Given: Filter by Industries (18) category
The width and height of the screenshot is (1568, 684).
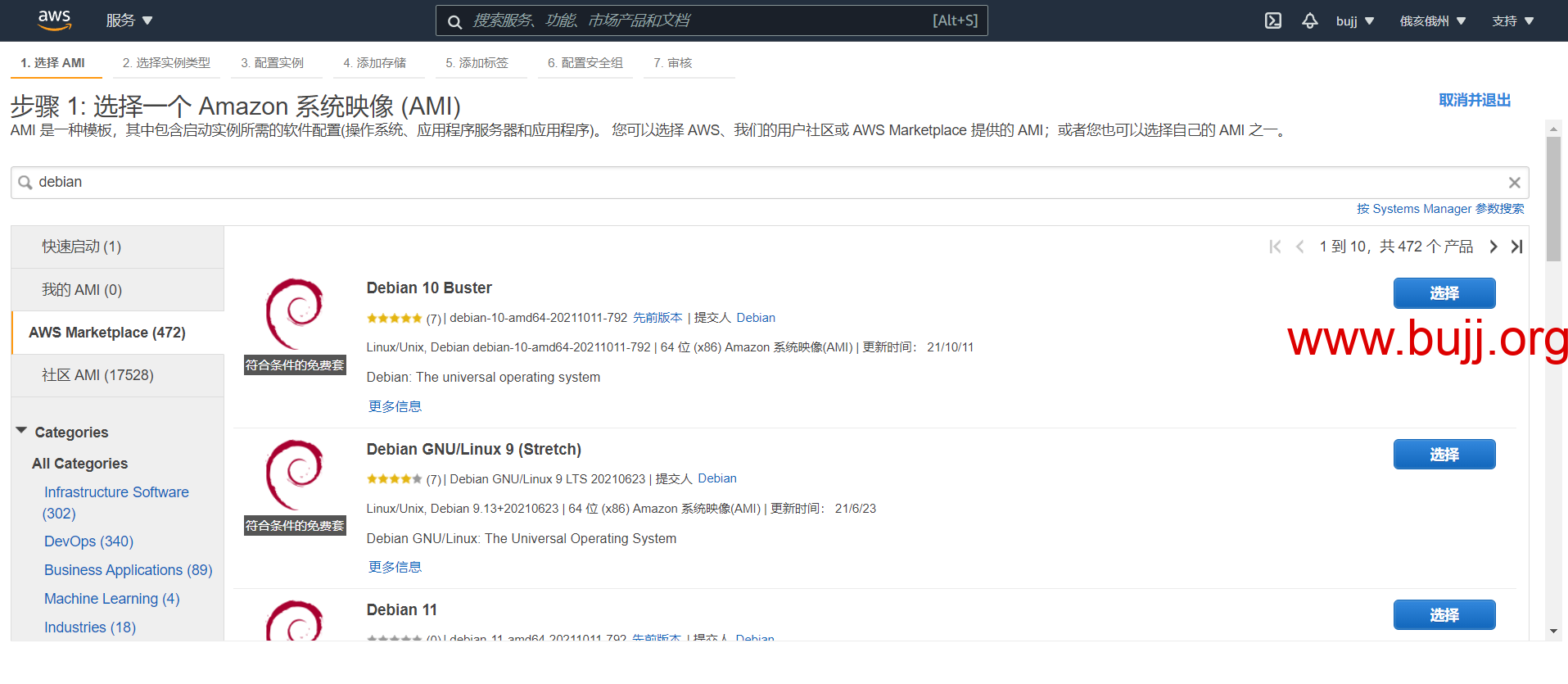Looking at the screenshot, I should (x=90, y=627).
